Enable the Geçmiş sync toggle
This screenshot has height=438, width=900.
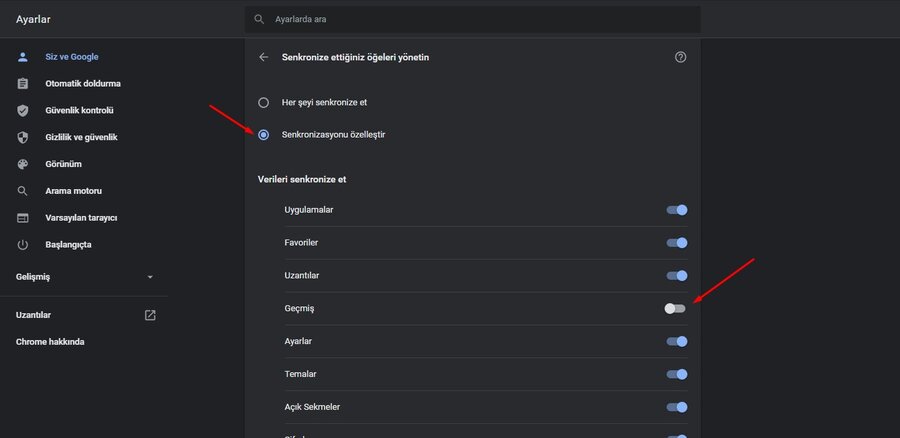(676, 308)
